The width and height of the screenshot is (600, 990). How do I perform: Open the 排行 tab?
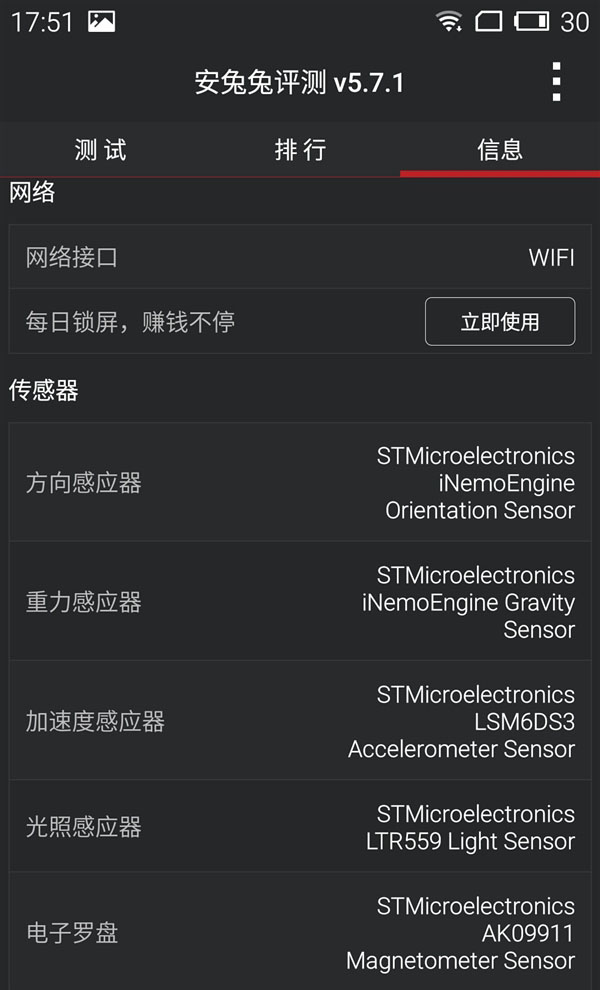click(x=300, y=150)
